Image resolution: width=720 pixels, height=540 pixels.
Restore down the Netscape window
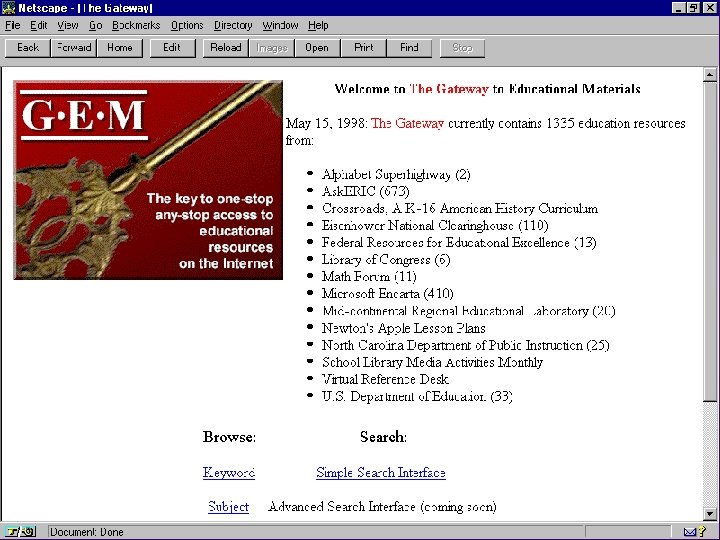click(x=693, y=8)
